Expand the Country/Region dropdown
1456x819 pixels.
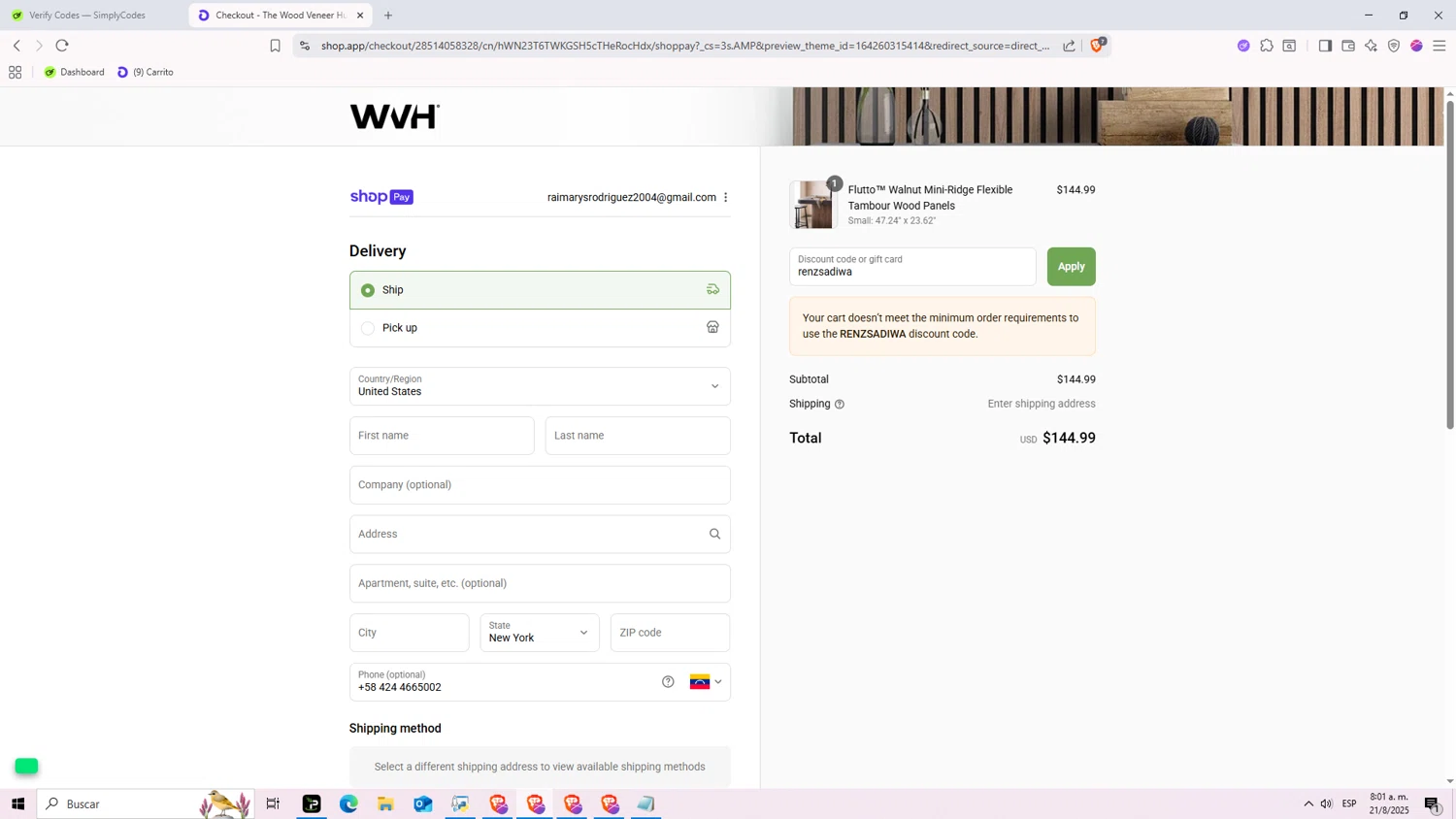[x=540, y=386]
